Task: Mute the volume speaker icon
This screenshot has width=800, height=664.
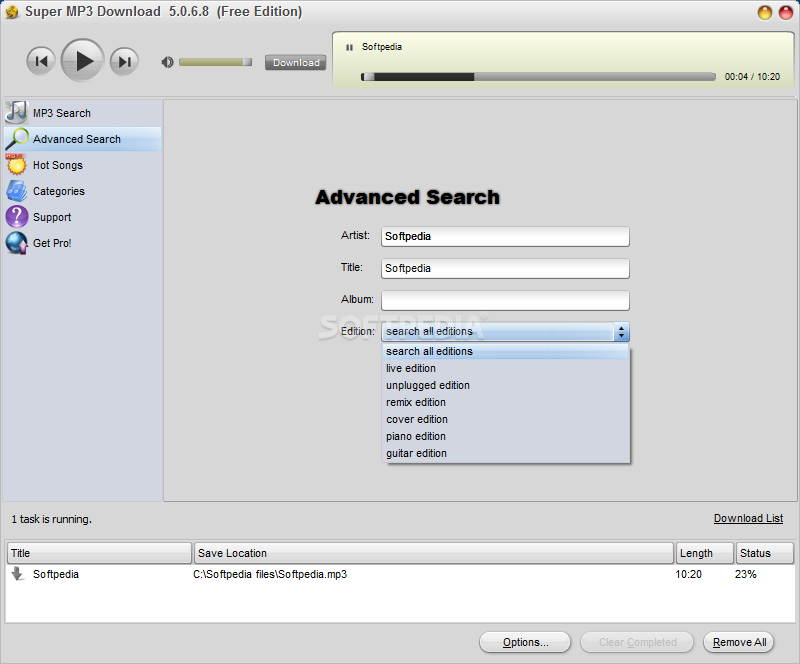Action: (167, 62)
